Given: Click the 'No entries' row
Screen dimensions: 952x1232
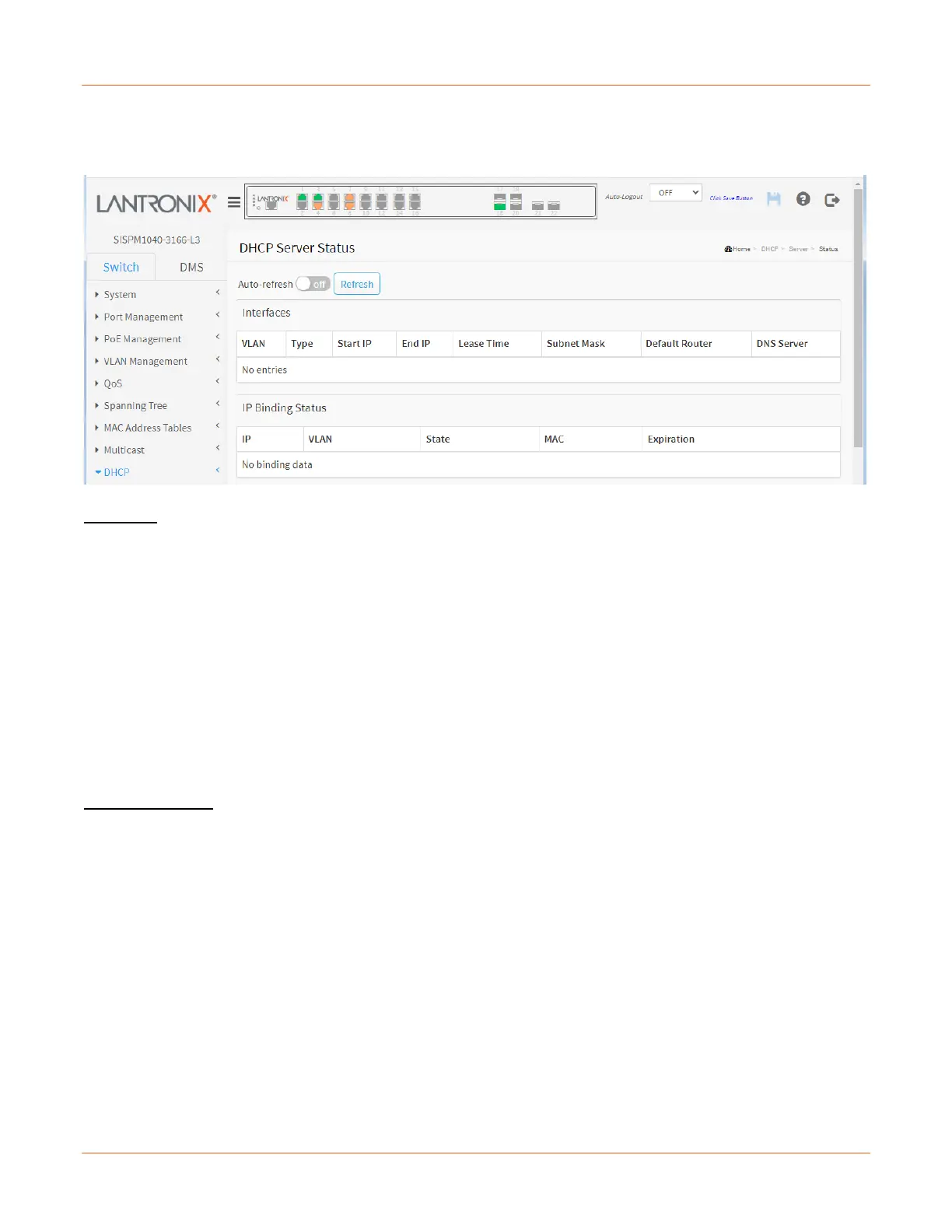Looking at the screenshot, I should 538,370.
